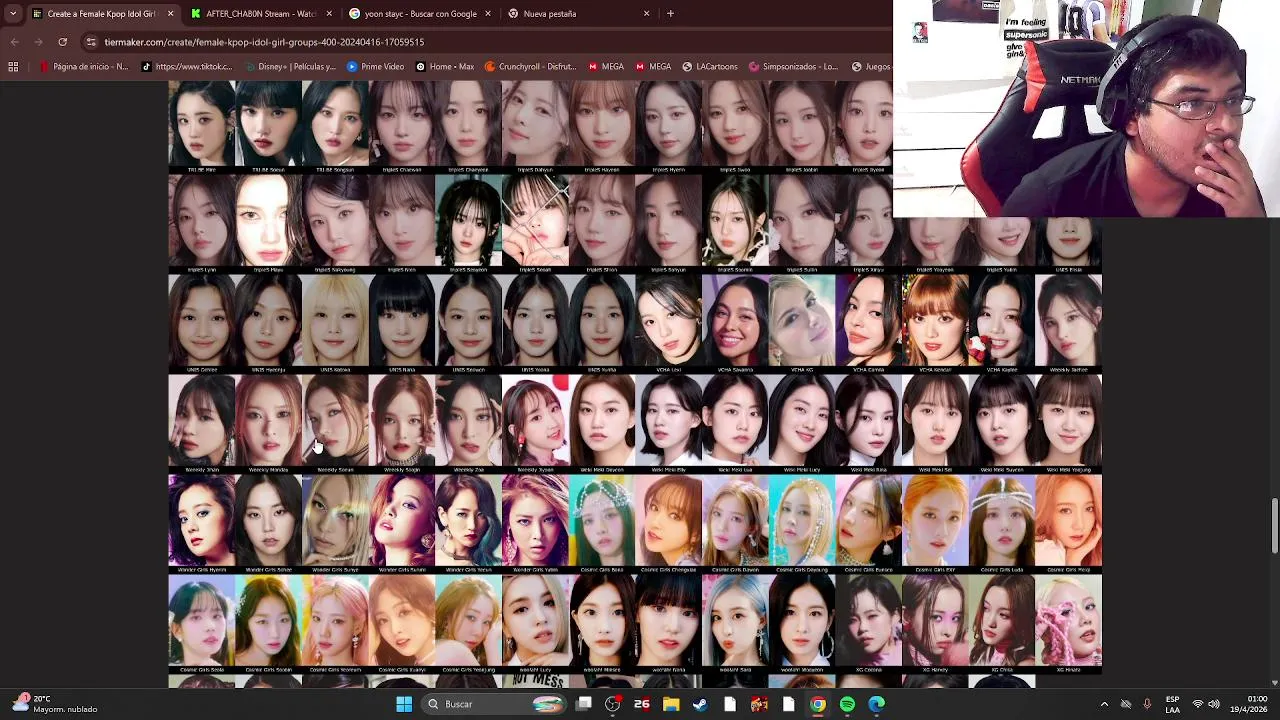
Task: Open the Juegos bookmark
Action: click(871, 67)
